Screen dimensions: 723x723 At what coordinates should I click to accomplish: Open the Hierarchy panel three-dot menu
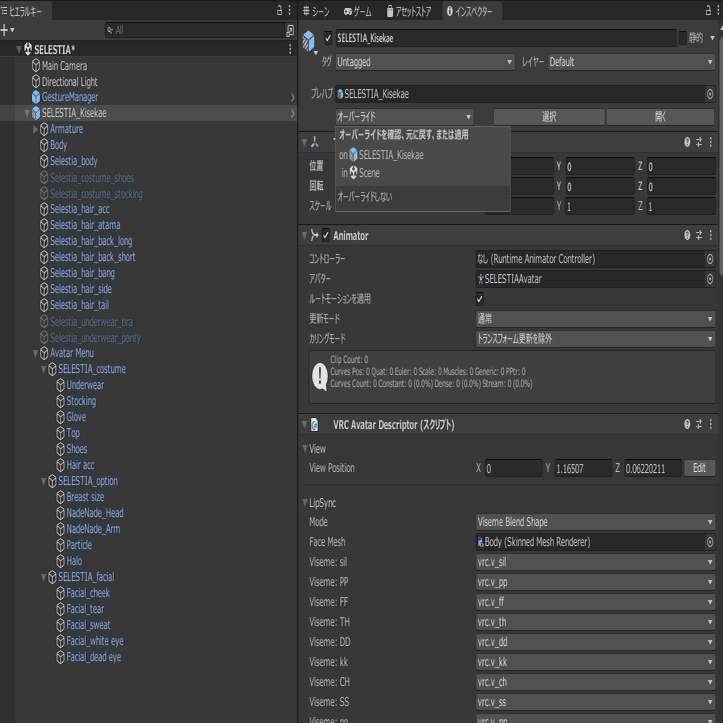290,10
